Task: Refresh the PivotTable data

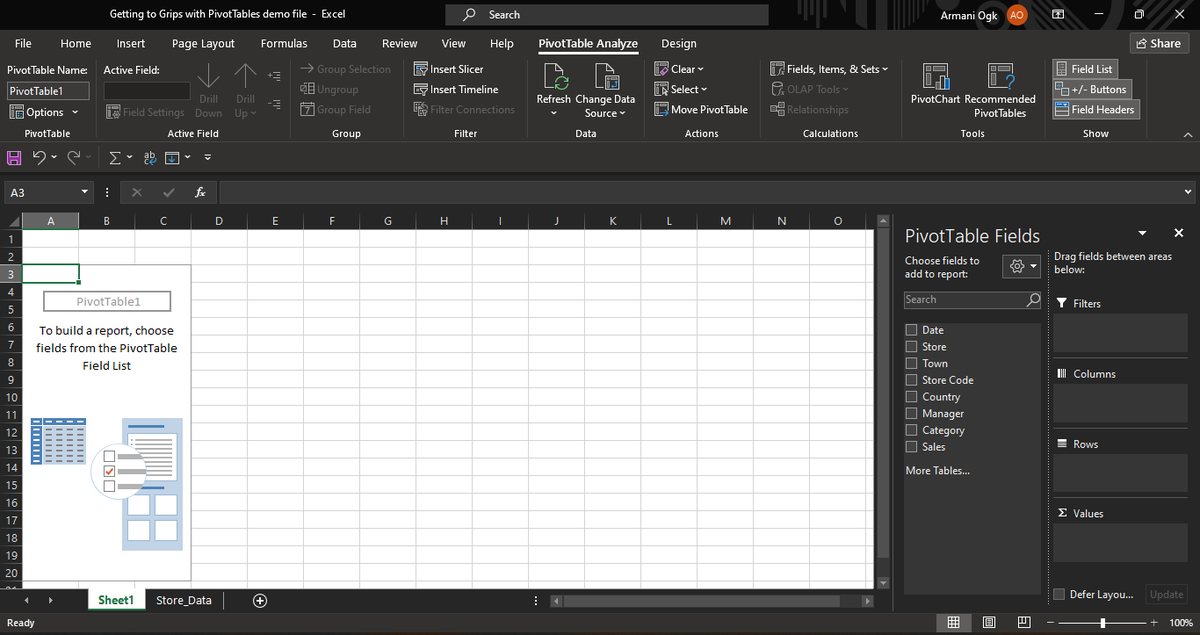Action: tap(554, 90)
